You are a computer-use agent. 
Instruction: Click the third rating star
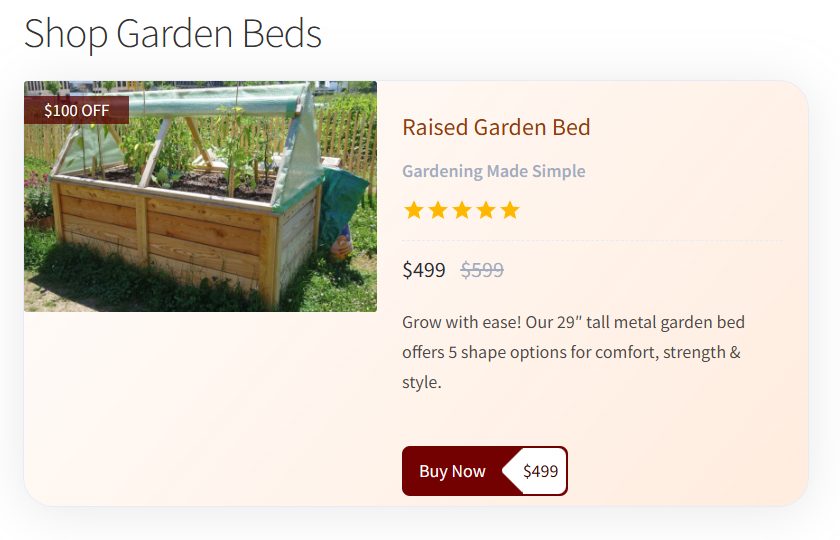pyautogui.click(x=461, y=211)
